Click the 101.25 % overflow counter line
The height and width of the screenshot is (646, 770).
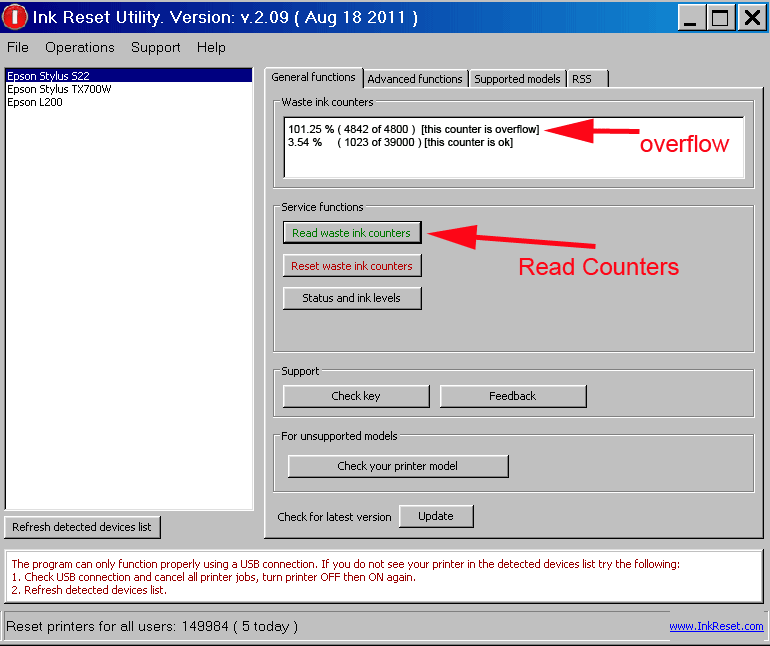pyautogui.click(x=413, y=129)
